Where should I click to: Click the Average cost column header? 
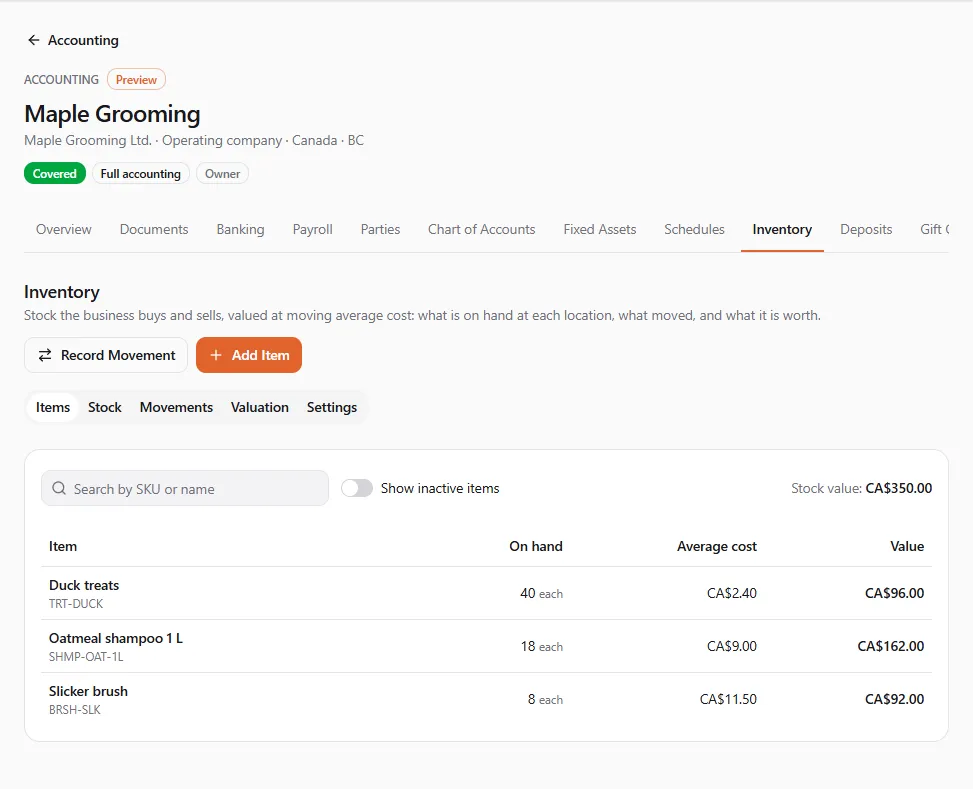(x=717, y=546)
